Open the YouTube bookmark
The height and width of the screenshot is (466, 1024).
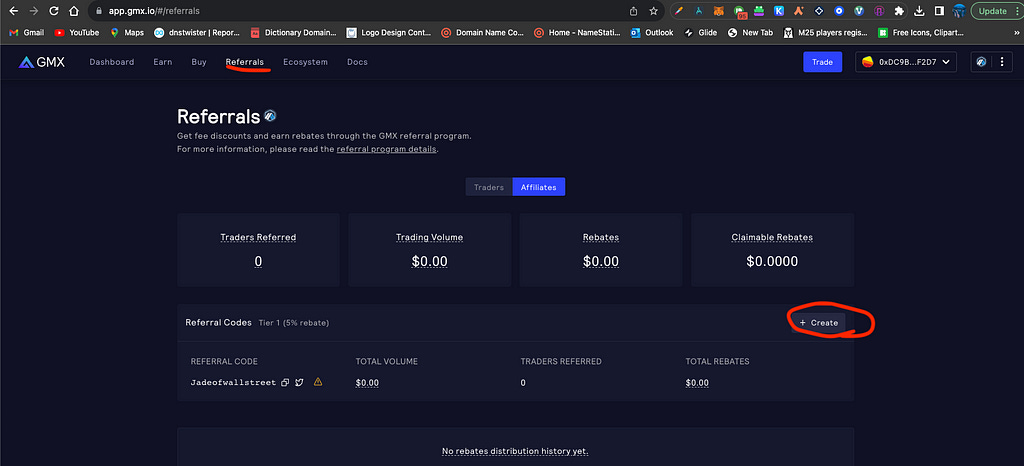[x=77, y=32]
